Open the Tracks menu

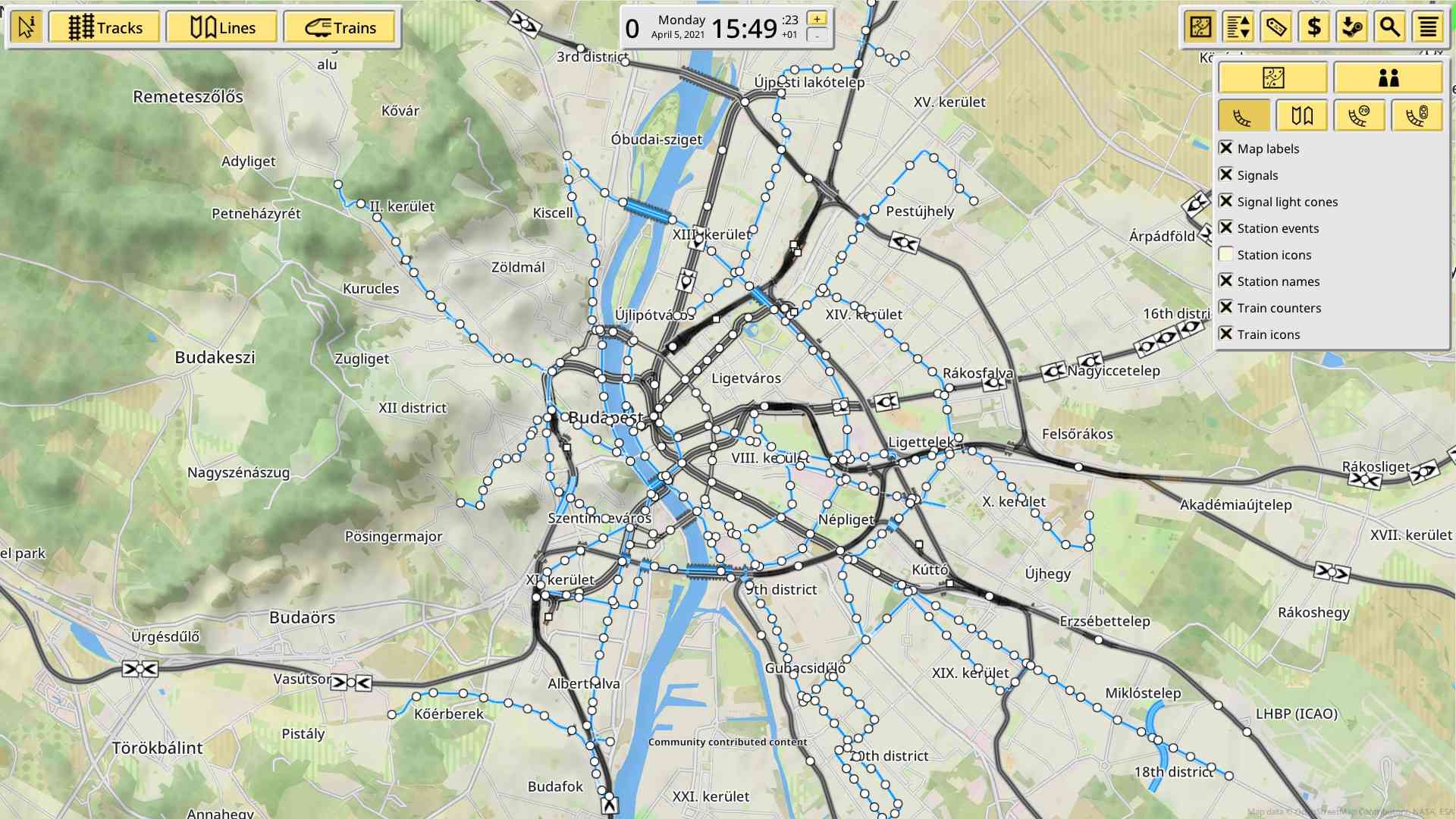[x=105, y=27]
